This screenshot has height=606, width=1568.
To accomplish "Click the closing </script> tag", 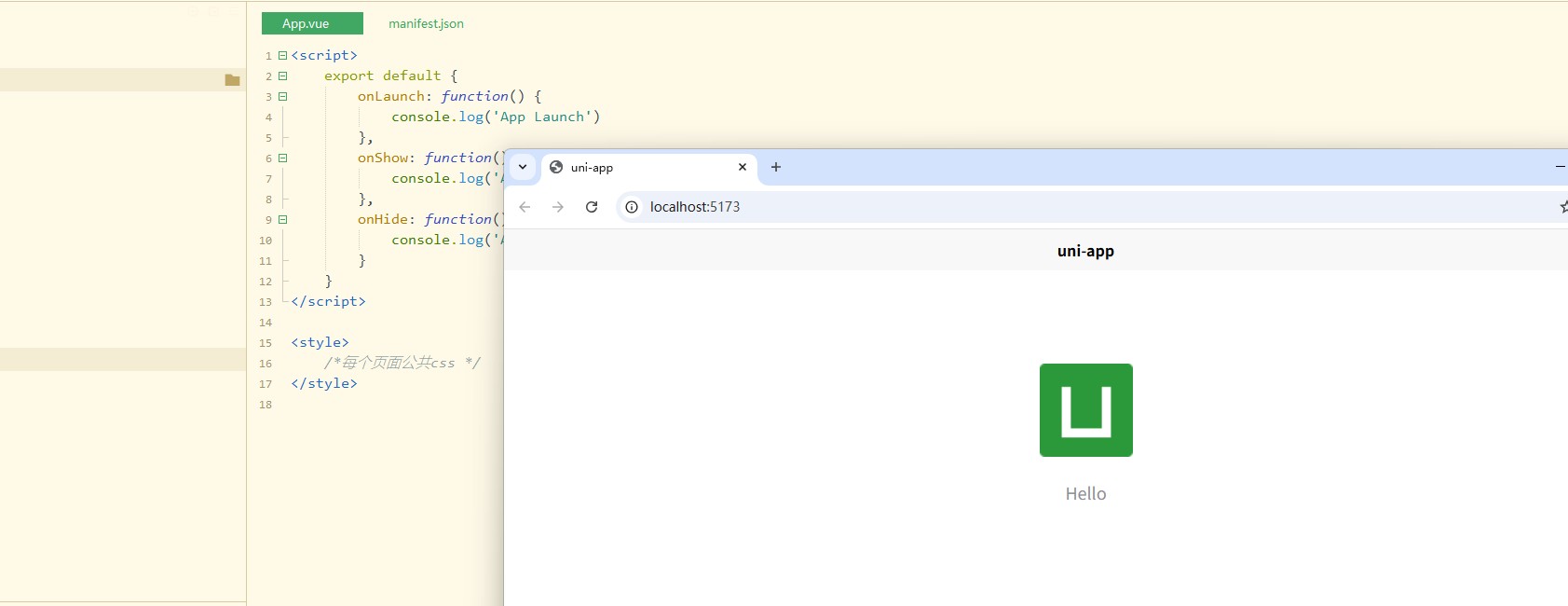I will 328,301.
